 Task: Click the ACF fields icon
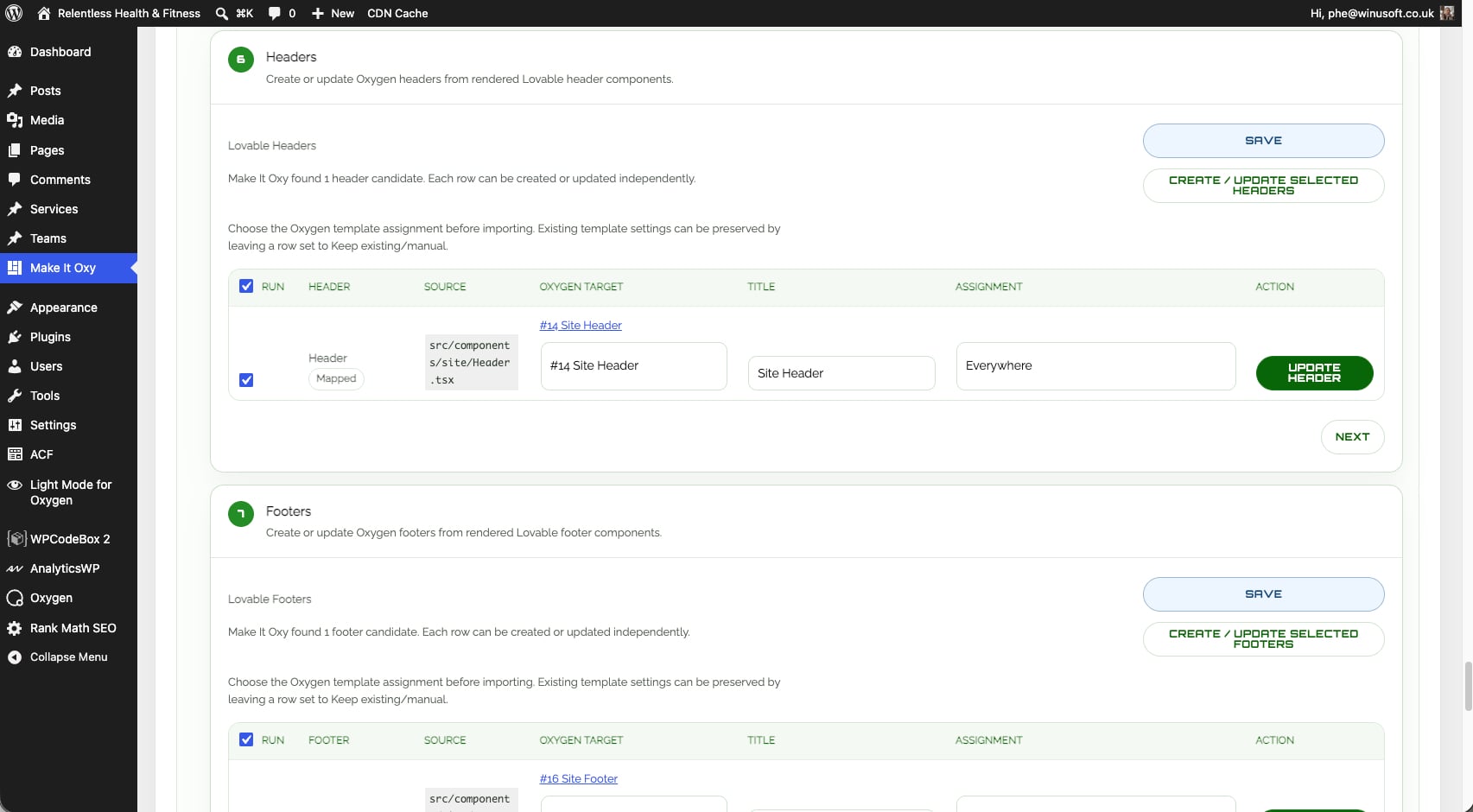15,454
